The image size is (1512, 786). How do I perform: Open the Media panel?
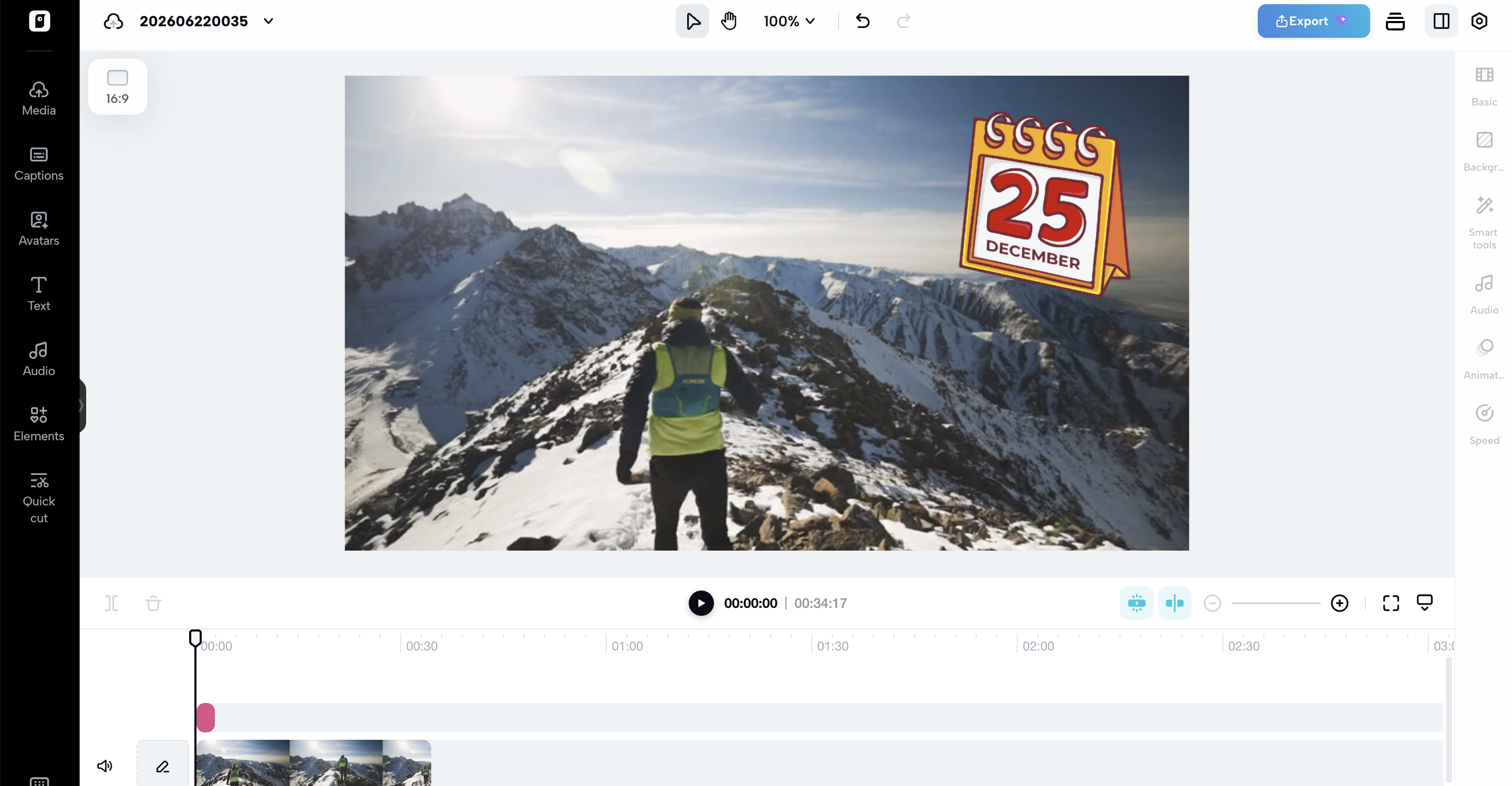point(39,98)
